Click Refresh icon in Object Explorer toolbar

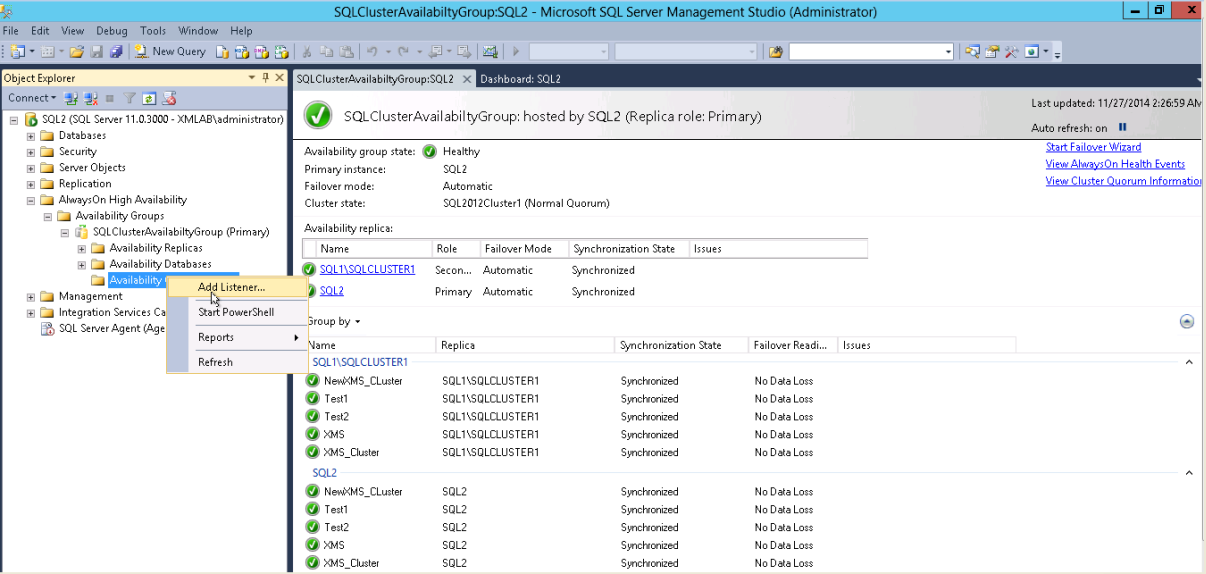149,98
